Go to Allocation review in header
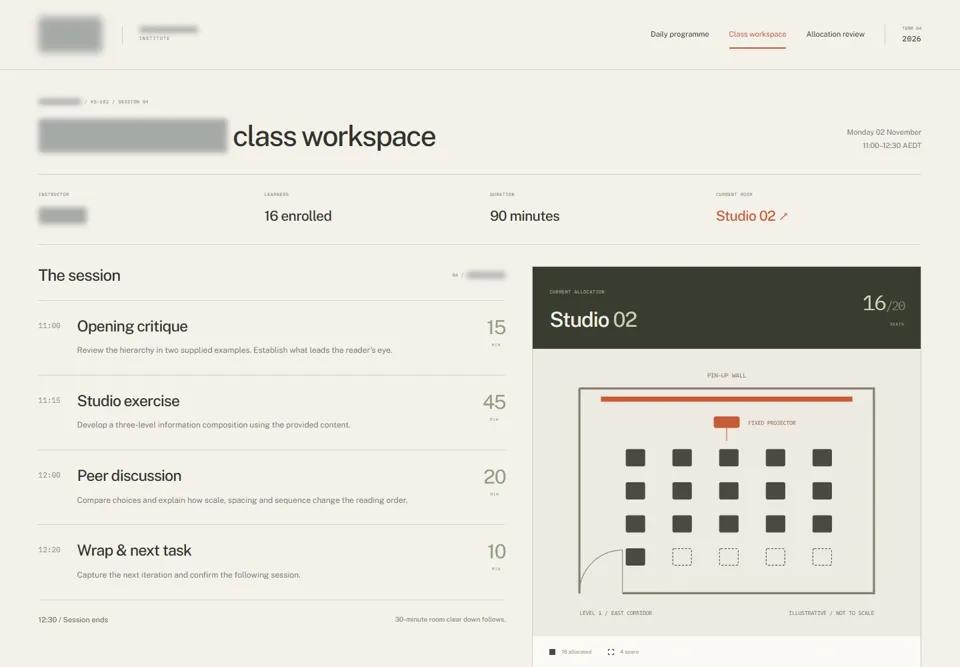The width and height of the screenshot is (960, 667). click(835, 34)
